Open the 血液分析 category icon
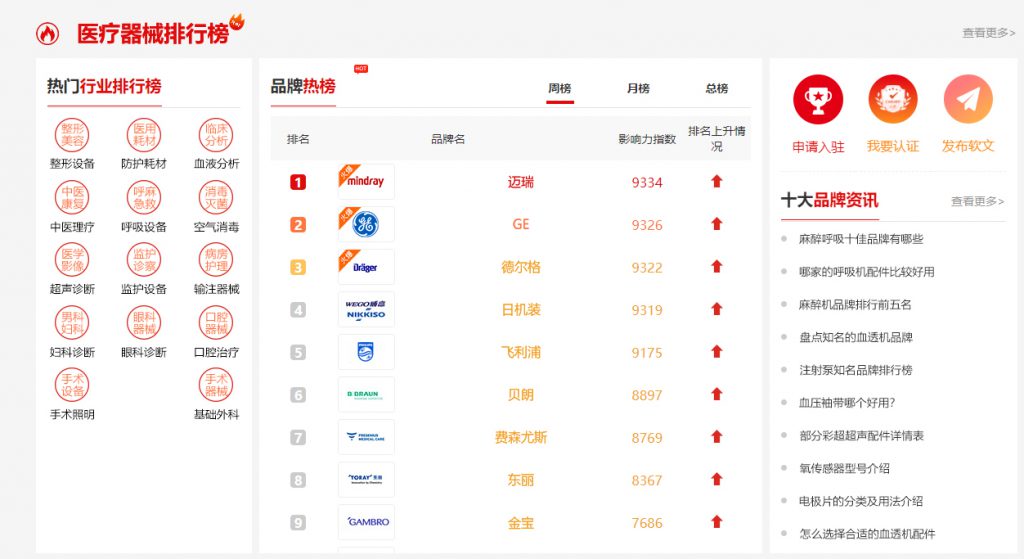Screen dimensions: 1024x559 [216, 135]
